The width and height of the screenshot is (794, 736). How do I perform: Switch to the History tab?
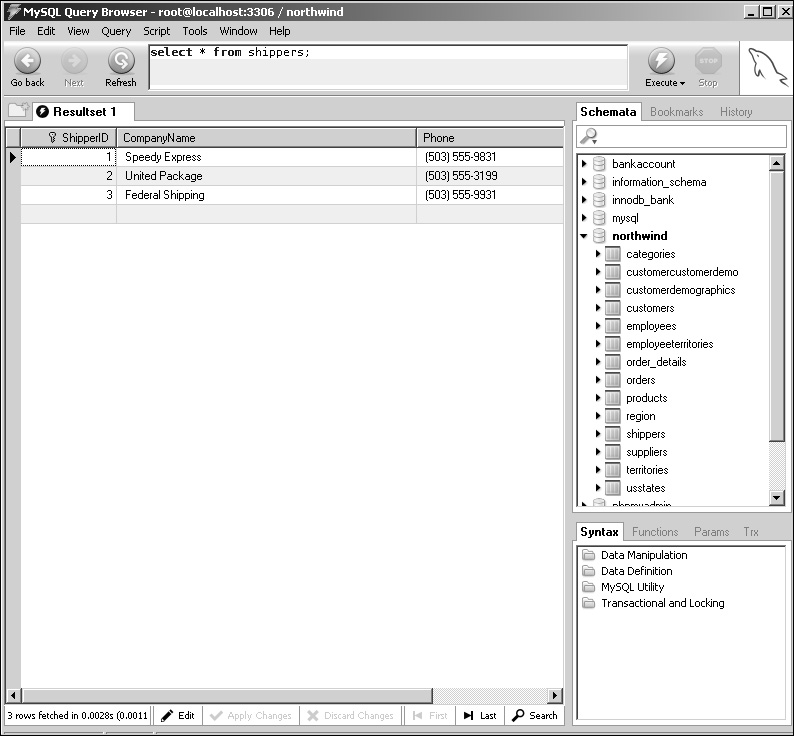point(736,112)
